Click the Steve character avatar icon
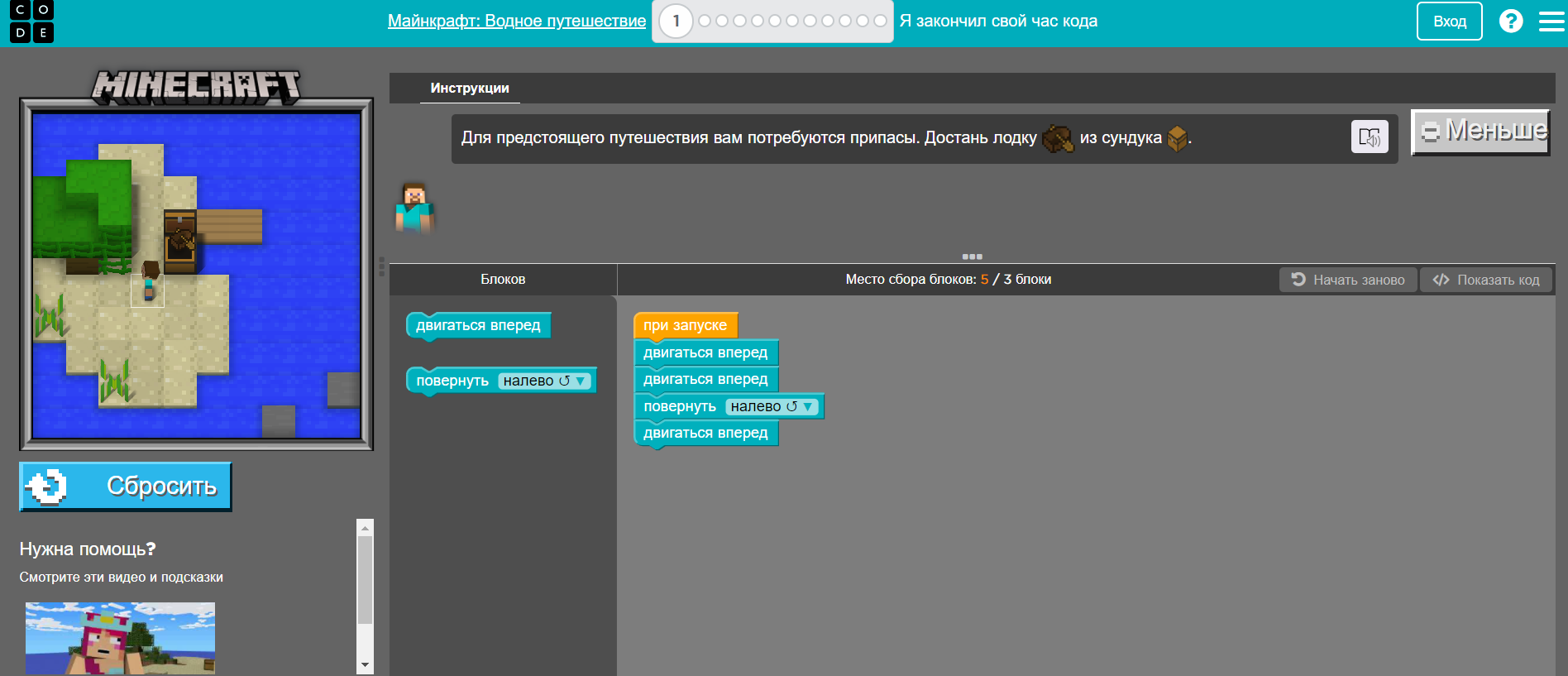Screen dimensions: 1568x676 point(414,207)
